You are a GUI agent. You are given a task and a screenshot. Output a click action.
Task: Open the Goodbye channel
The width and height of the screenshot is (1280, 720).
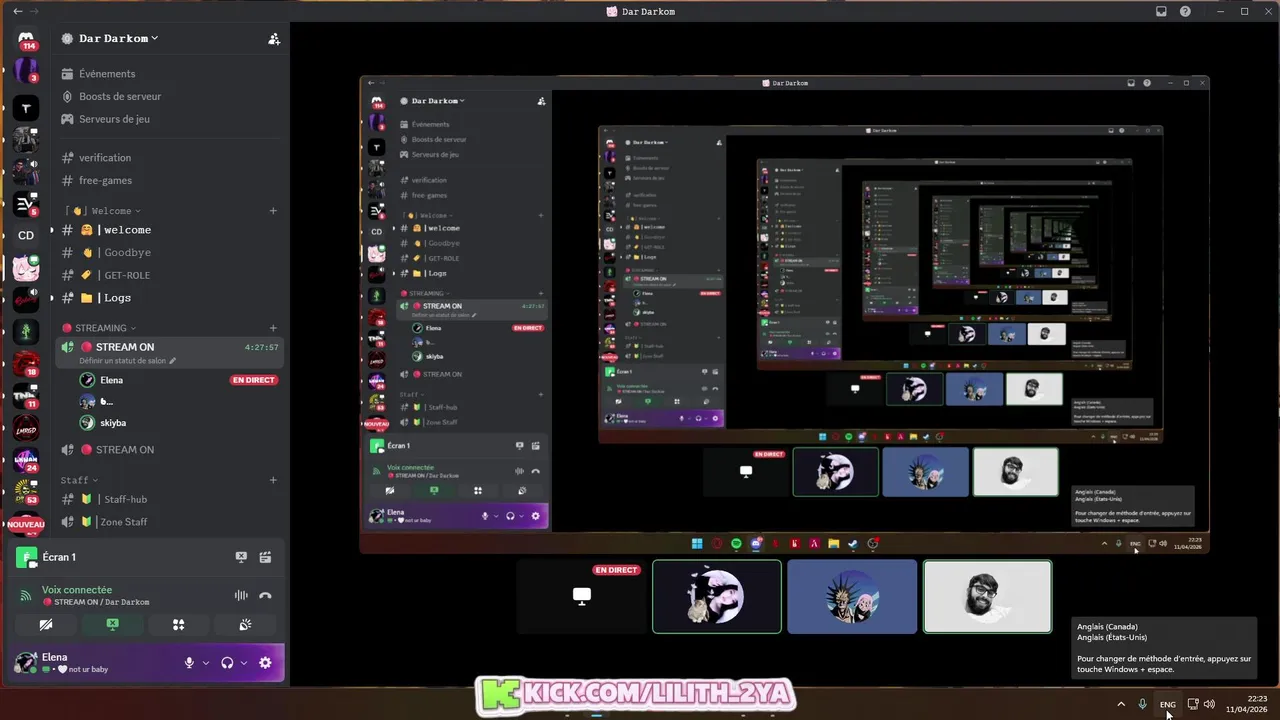pyautogui.click(x=170, y=253)
